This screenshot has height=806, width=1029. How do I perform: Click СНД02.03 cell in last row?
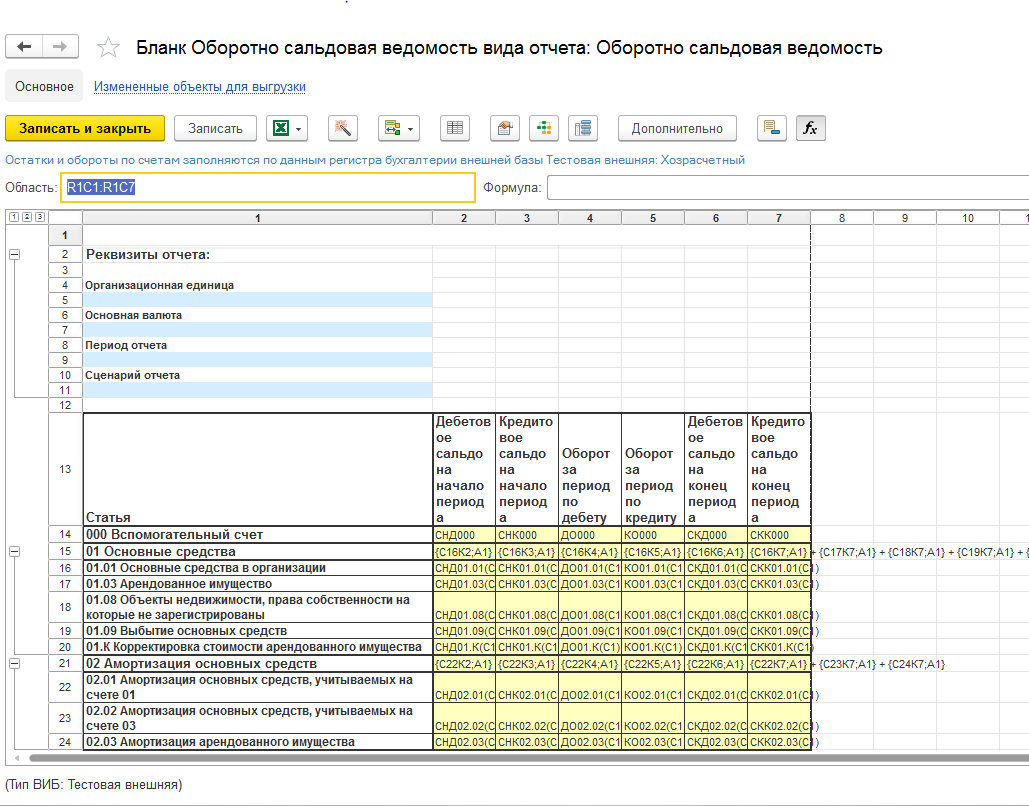pos(464,742)
